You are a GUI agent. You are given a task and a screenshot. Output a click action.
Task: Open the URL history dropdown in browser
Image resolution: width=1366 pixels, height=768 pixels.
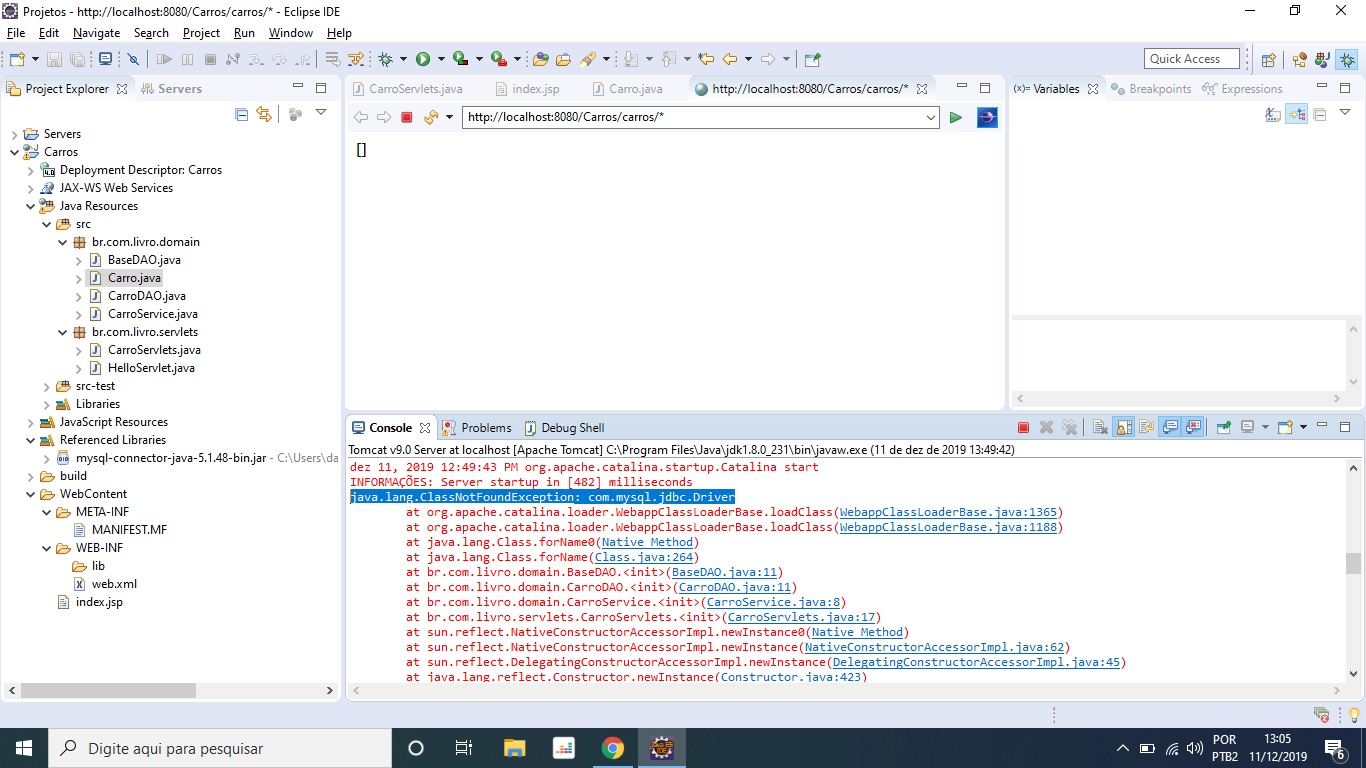coord(931,118)
